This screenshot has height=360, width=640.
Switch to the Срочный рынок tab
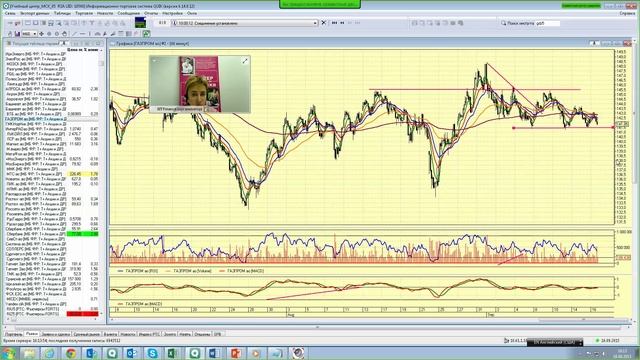click(87, 334)
